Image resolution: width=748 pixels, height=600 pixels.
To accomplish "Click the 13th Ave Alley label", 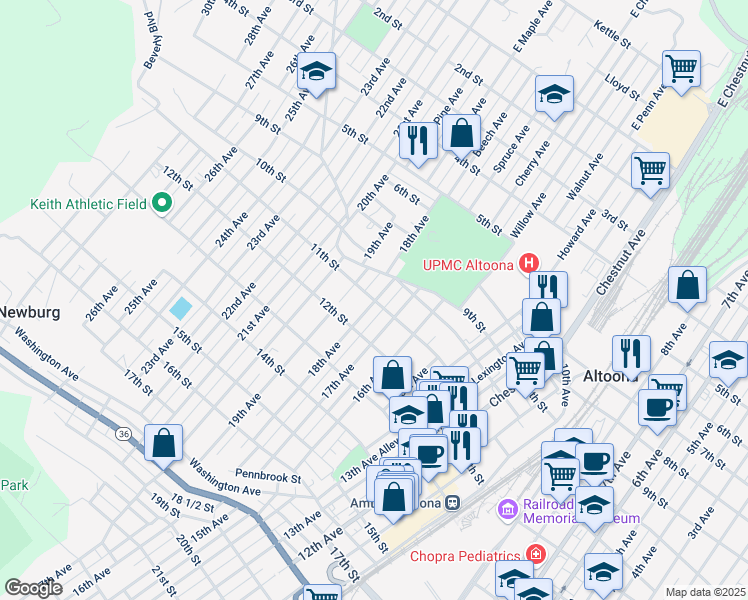I will [370, 460].
